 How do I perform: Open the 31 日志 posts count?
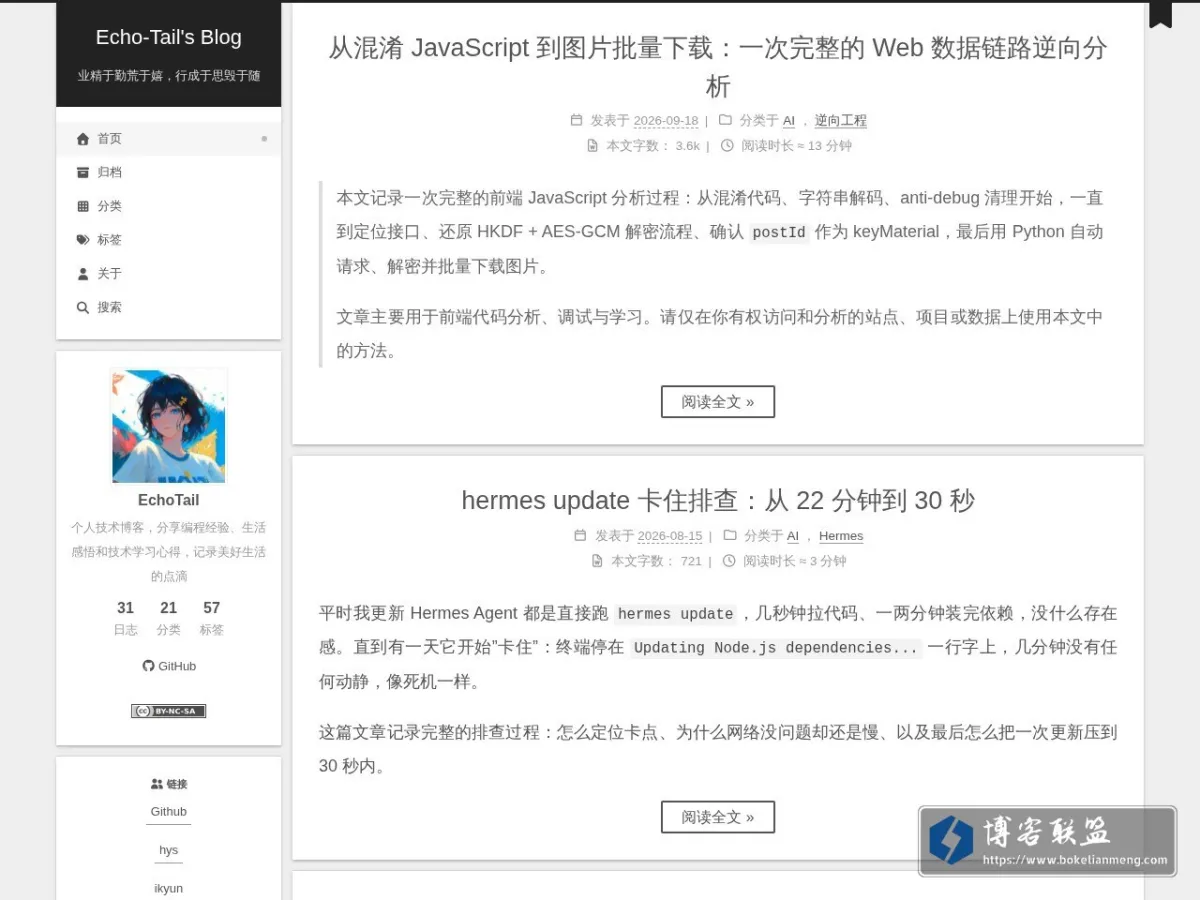125,618
